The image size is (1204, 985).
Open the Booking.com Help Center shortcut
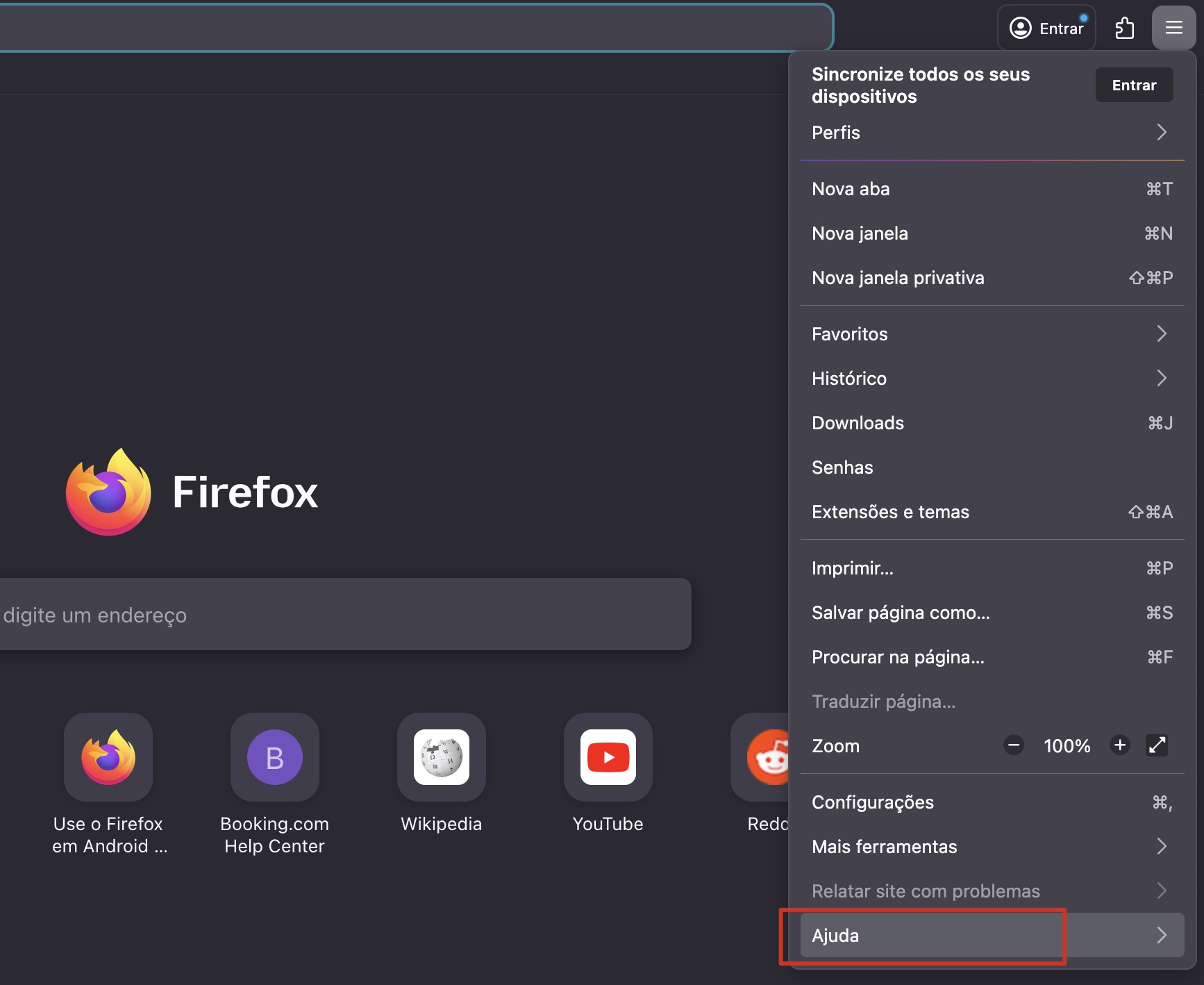[274, 757]
